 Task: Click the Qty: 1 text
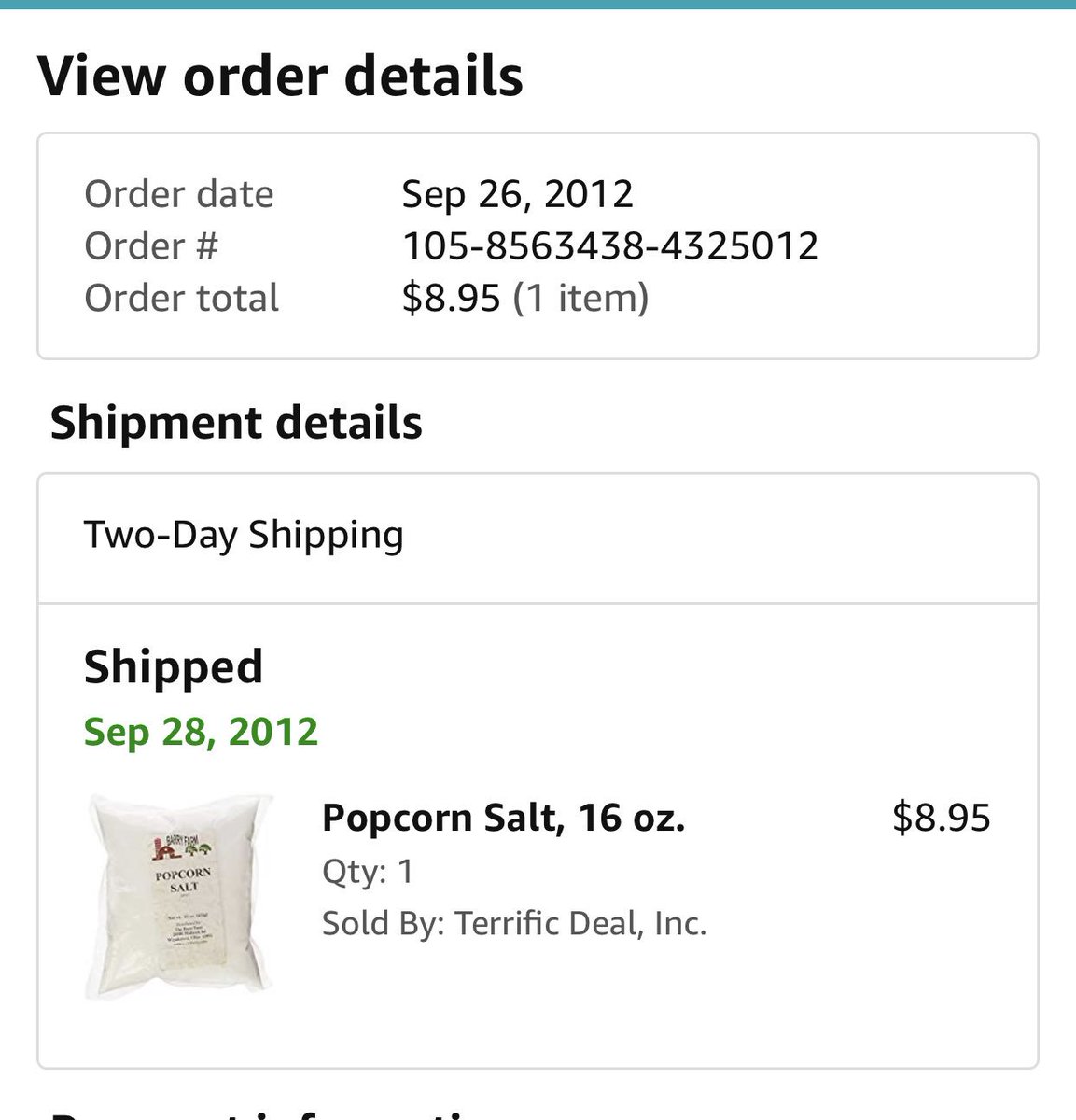tap(367, 872)
